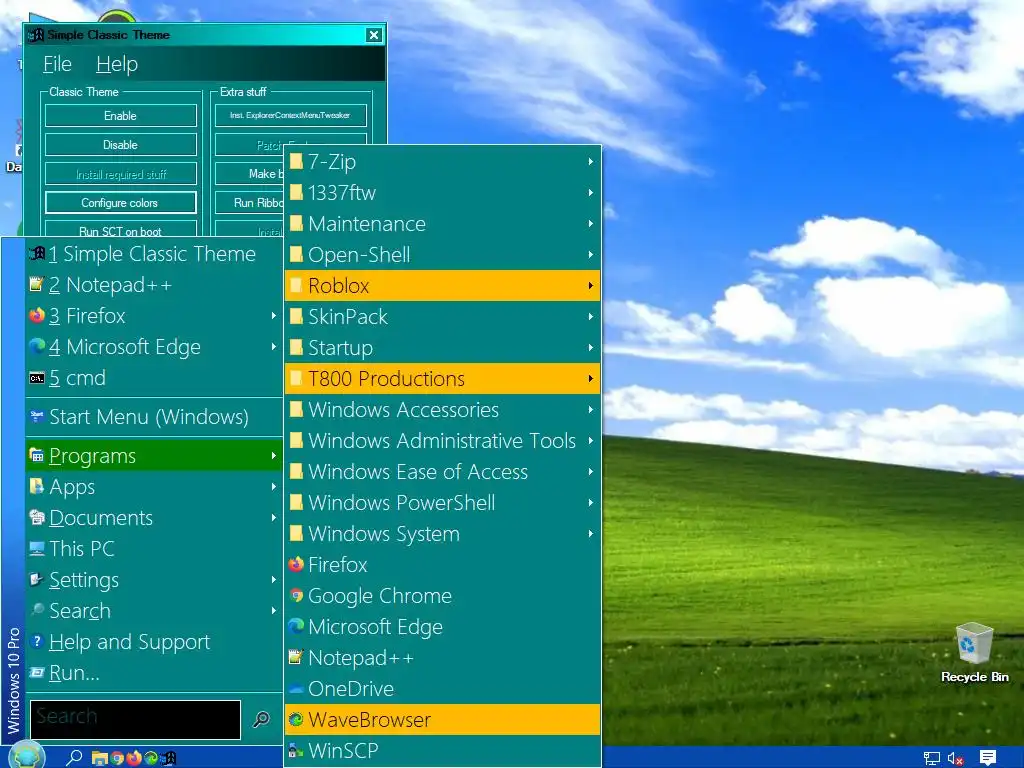Click the search magnifier beside Start search box

point(261,719)
